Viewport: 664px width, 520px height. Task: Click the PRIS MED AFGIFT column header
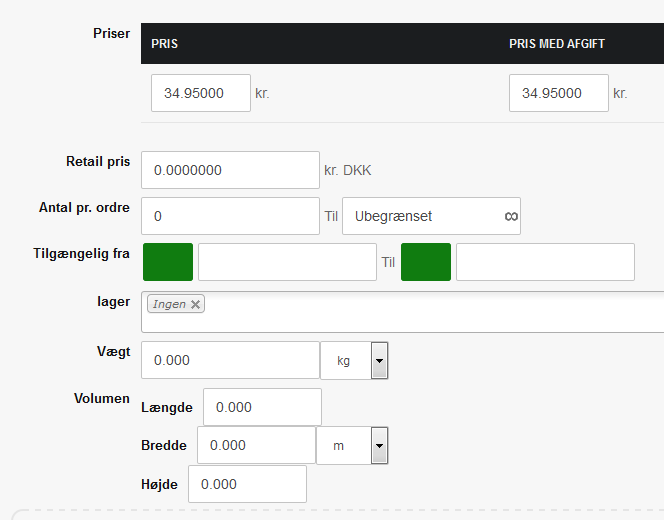[x=556, y=44]
